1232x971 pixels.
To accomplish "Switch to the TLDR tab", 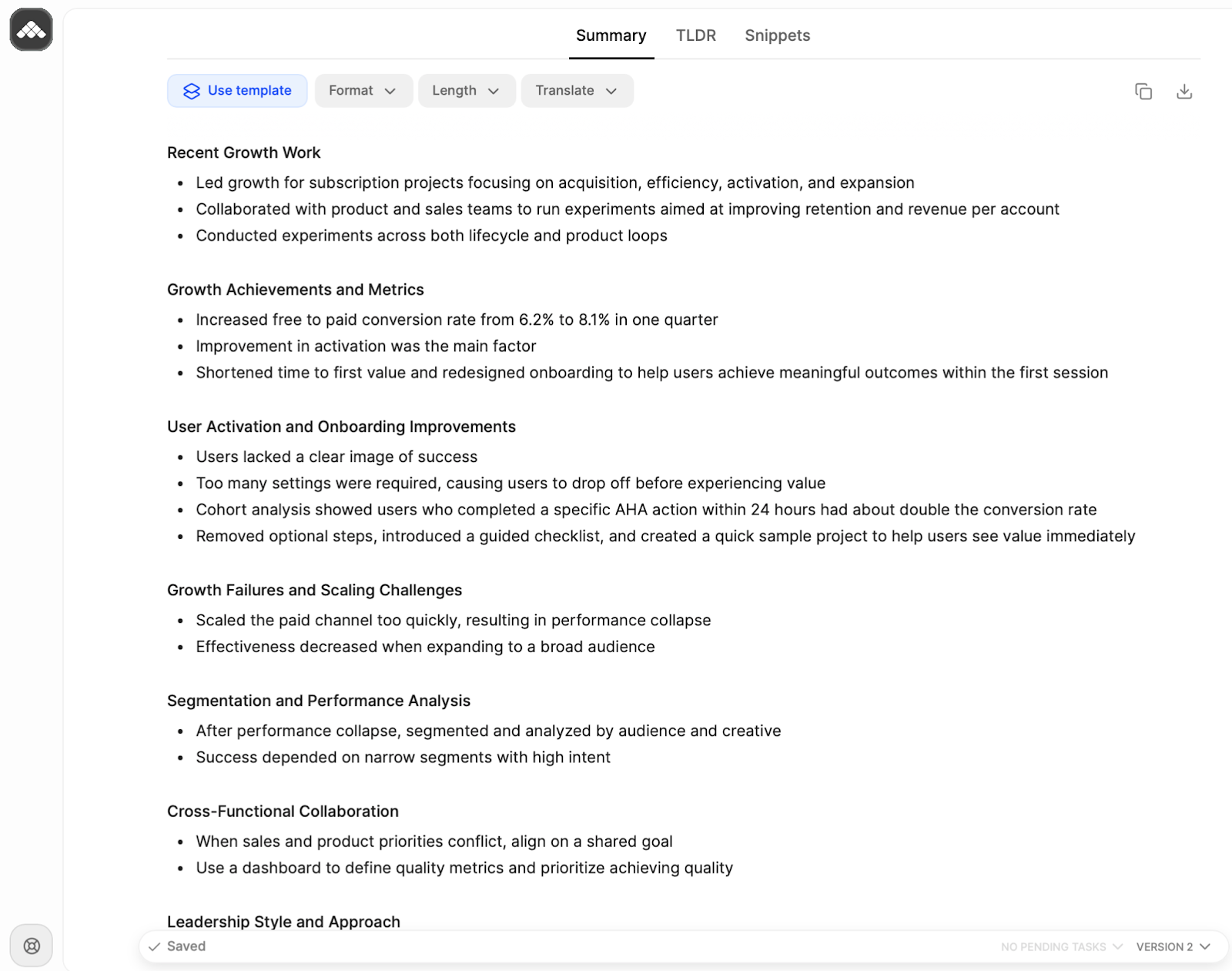I will click(x=695, y=35).
